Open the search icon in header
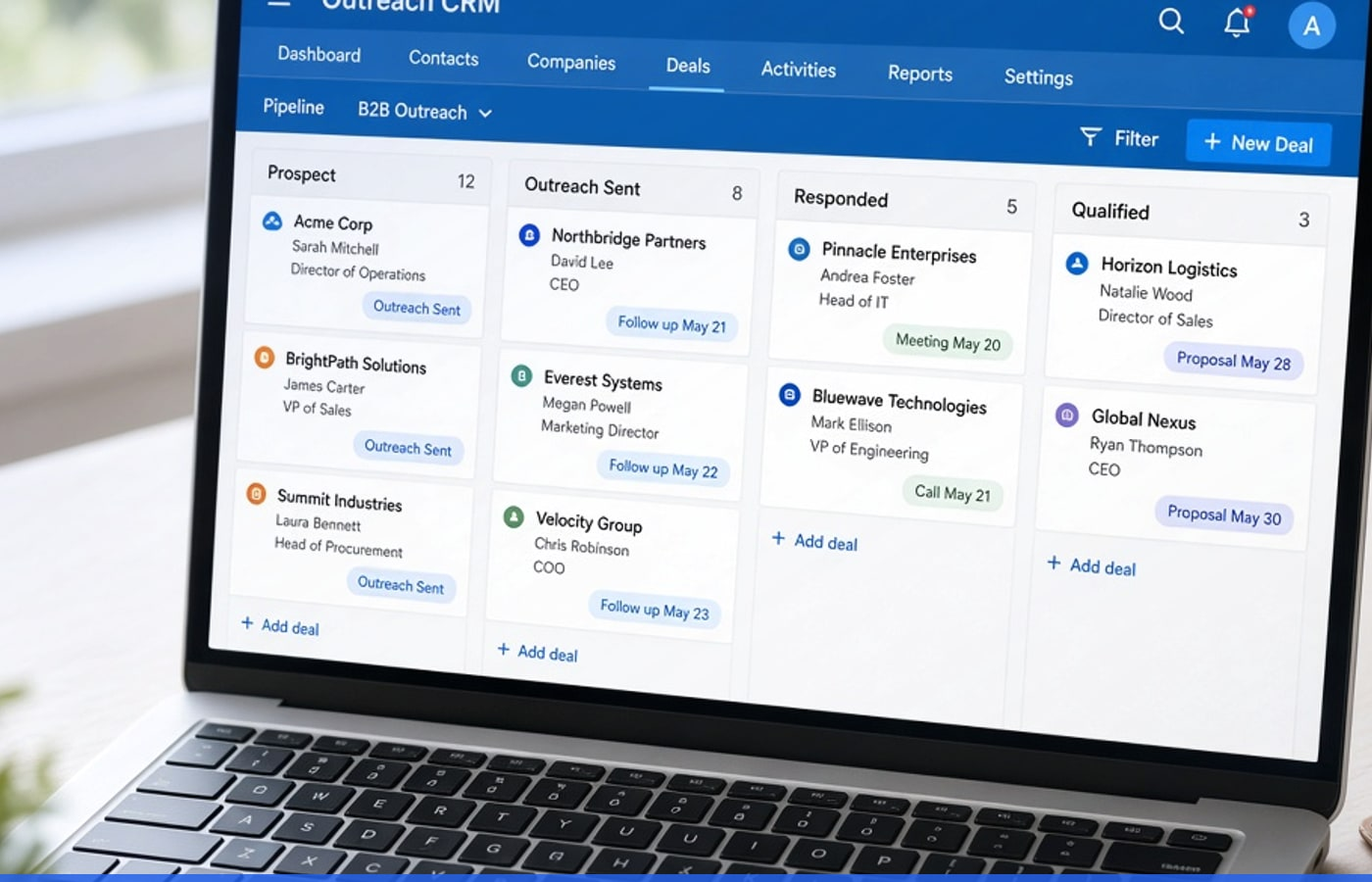Viewport: 1372px width, 882px height. pos(1171,21)
